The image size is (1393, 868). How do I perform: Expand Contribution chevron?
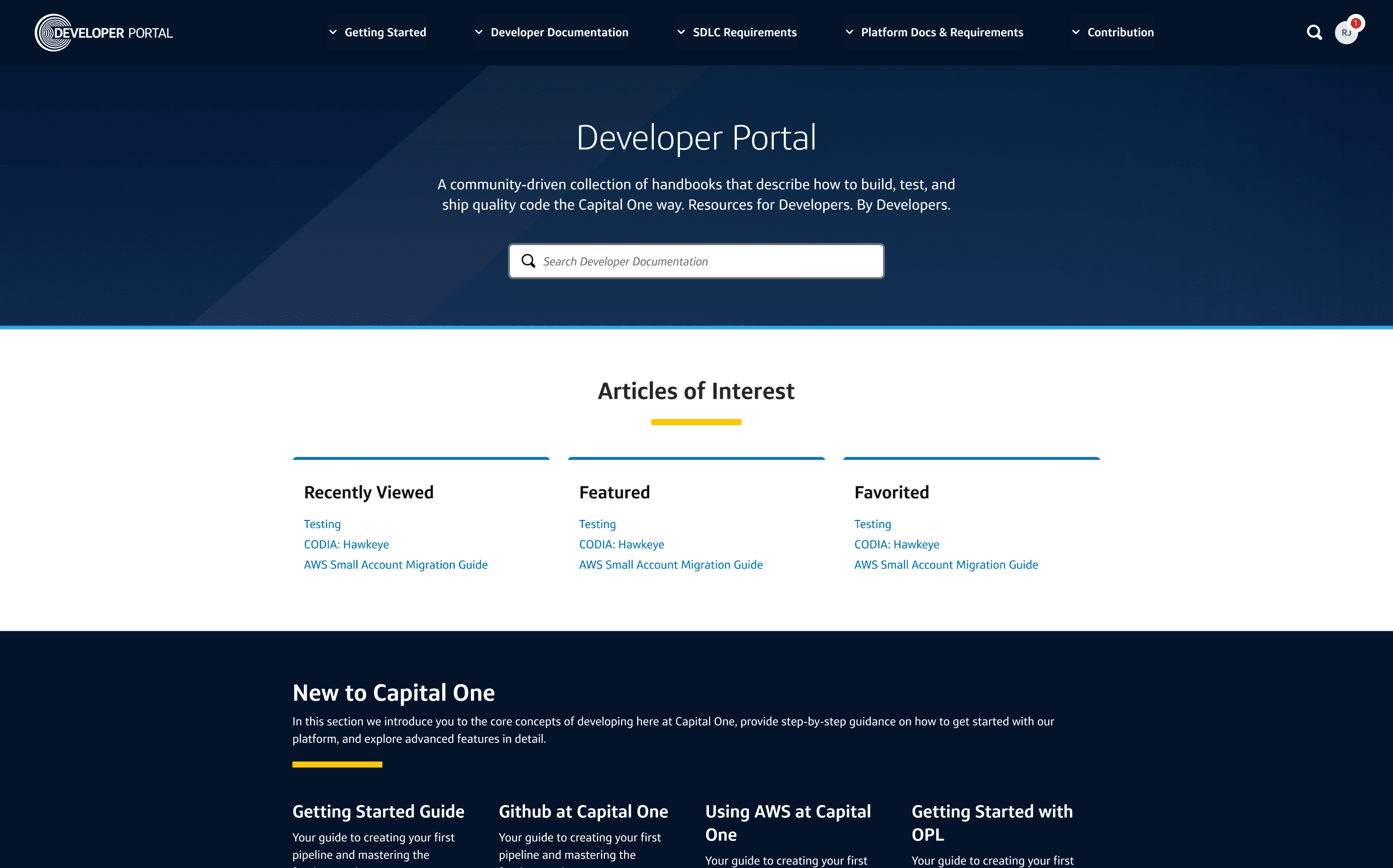coord(1075,33)
